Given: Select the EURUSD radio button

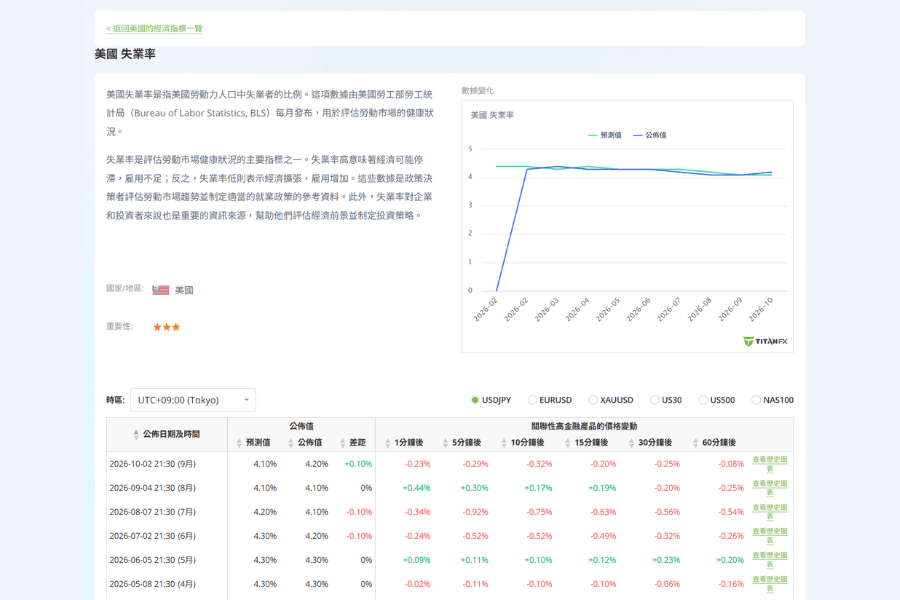Looking at the screenshot, I should tap(532, 400).
